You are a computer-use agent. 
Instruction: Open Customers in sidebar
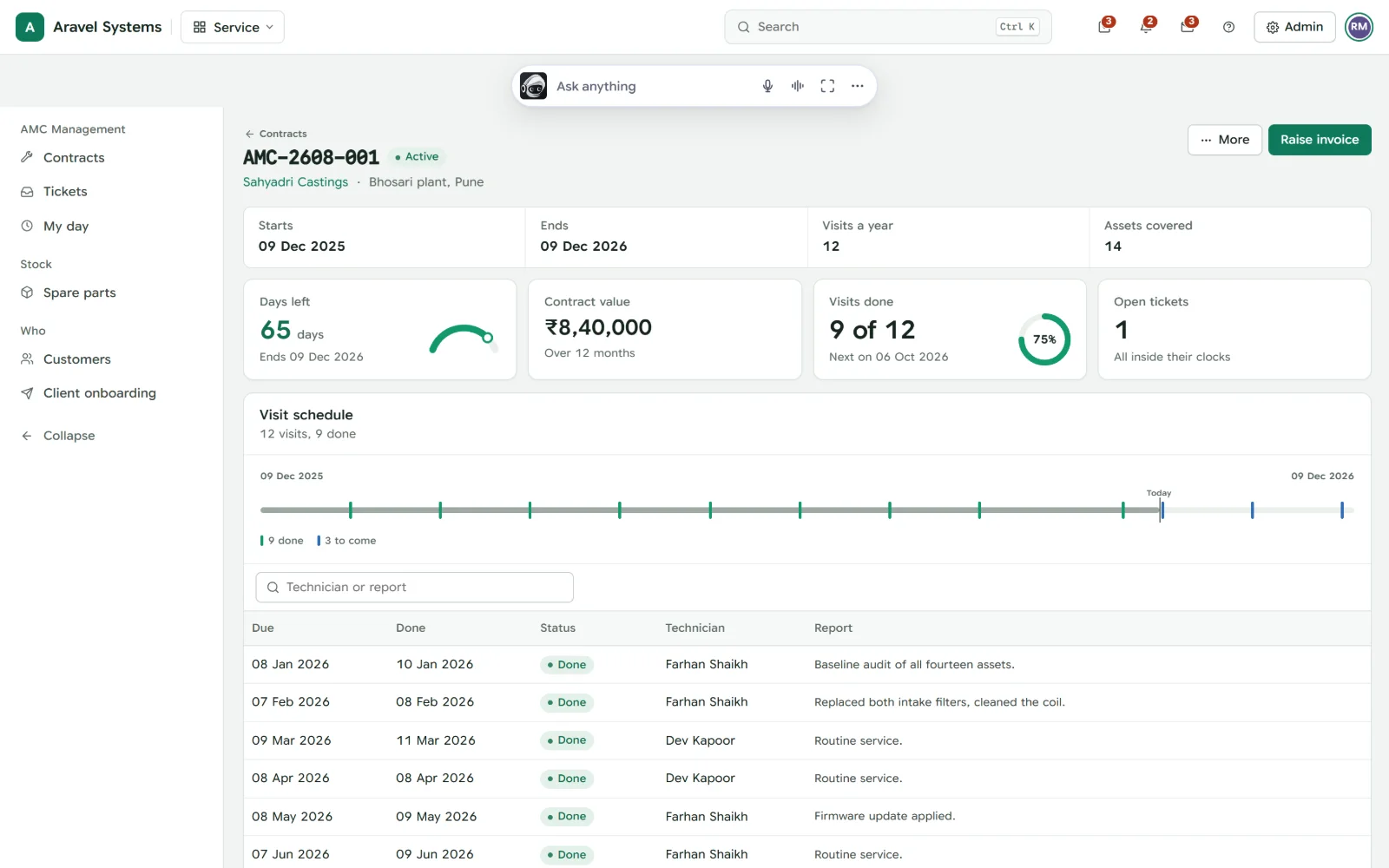[111, 359]
